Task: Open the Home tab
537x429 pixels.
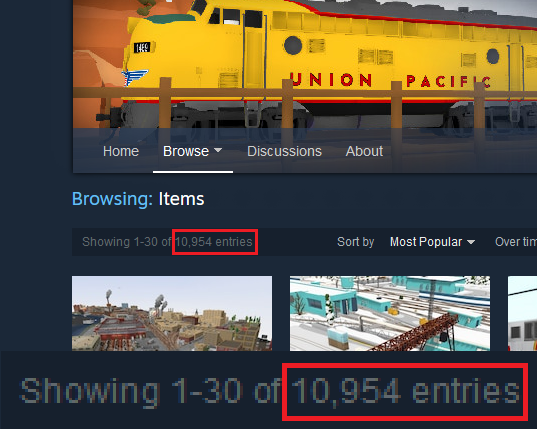Action: (121, 151)
